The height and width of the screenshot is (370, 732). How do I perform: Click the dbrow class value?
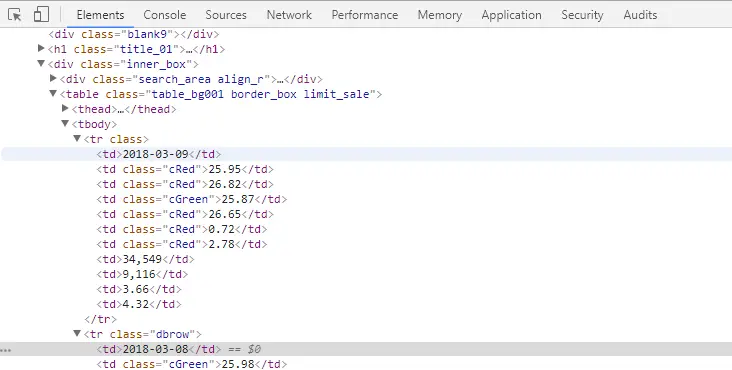click(173, 334)
